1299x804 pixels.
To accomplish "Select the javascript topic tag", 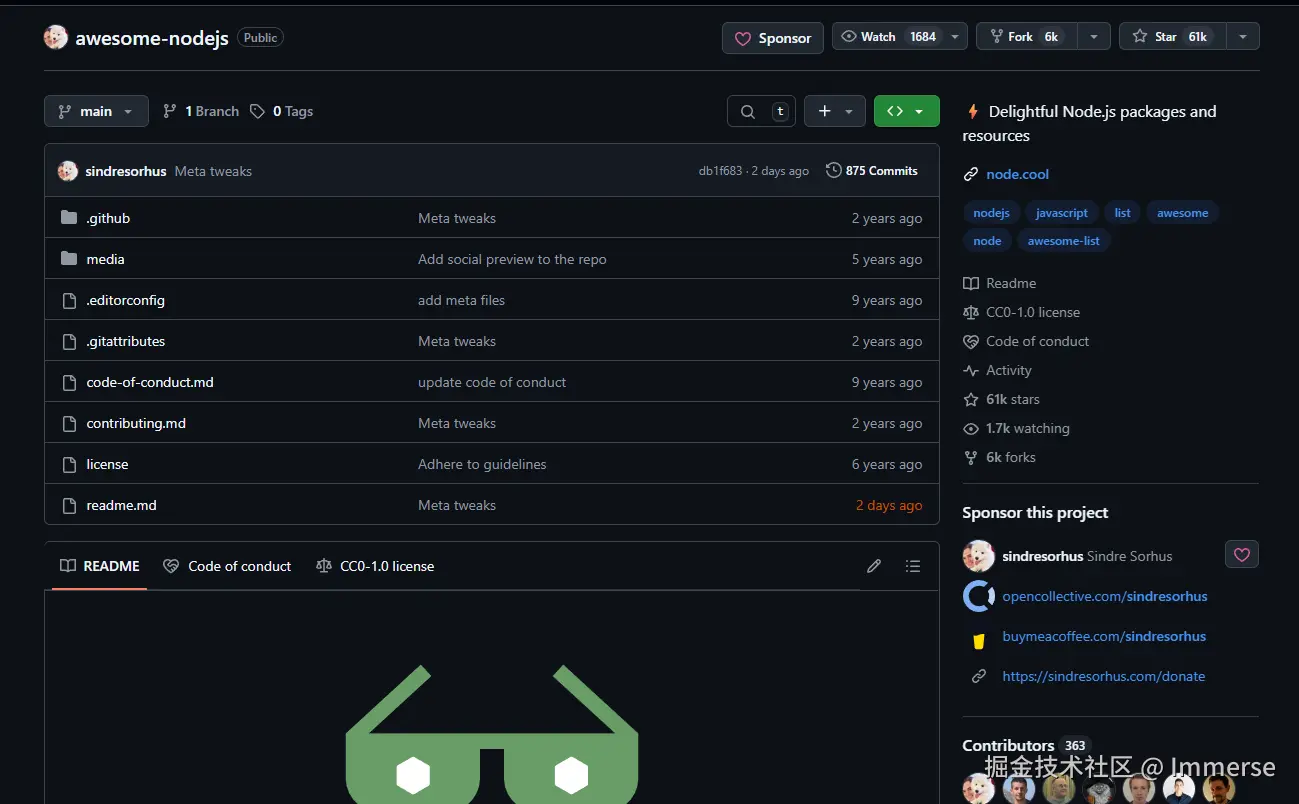I will coord(1062,213).
